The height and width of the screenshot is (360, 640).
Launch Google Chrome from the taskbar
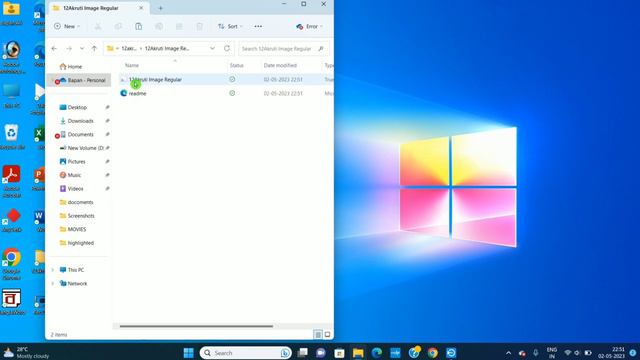click(x=433, y=353)
